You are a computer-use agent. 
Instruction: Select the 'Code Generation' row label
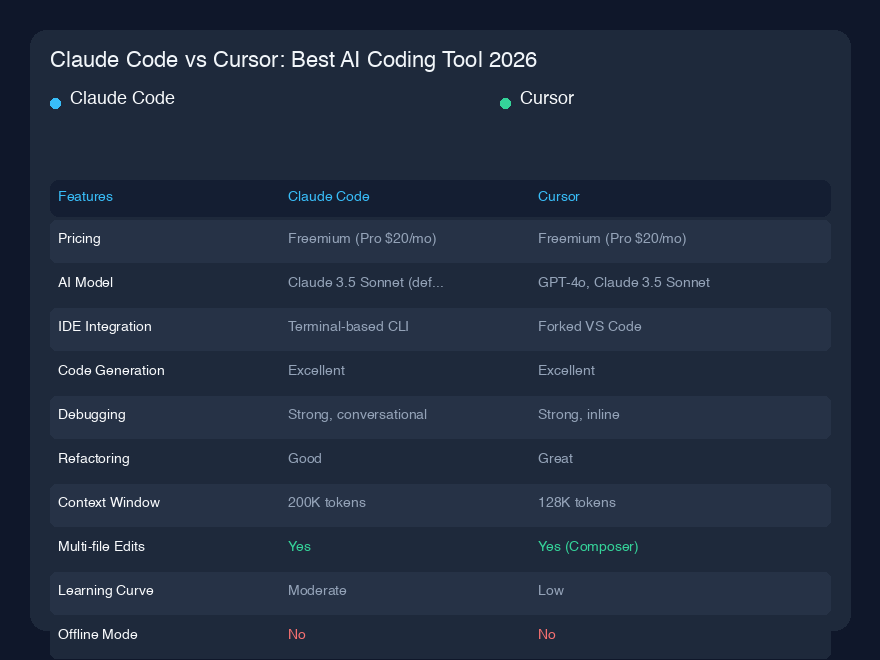tap(111, 370)
